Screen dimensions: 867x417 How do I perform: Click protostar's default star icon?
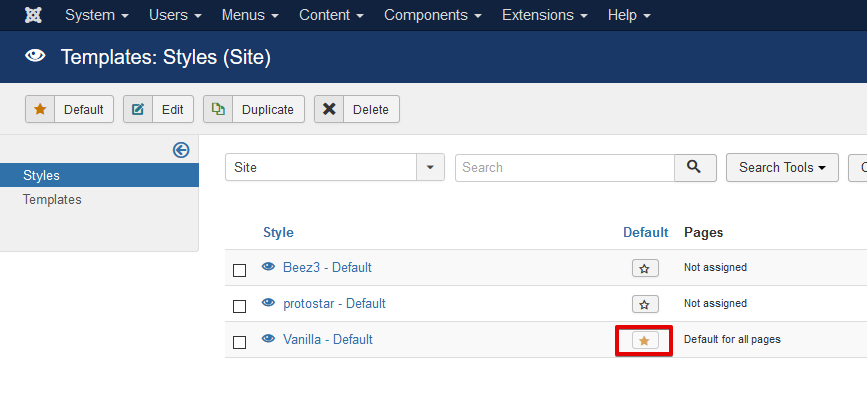click(645, 304)
